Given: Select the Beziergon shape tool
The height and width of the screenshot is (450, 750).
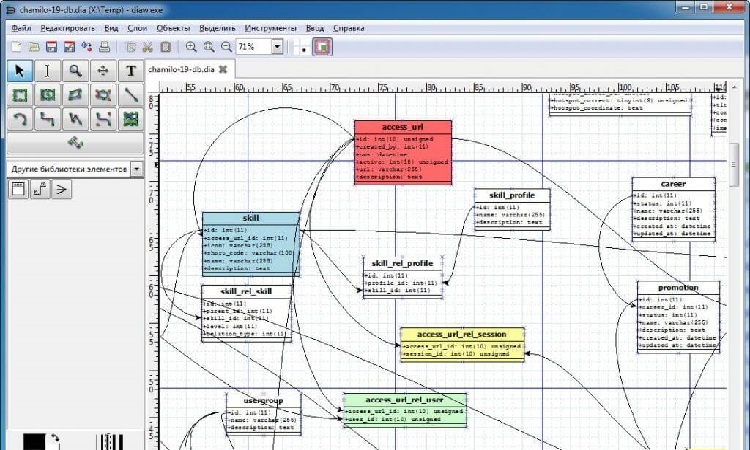Looking at the screenshot, I should (x=103, y=95).
